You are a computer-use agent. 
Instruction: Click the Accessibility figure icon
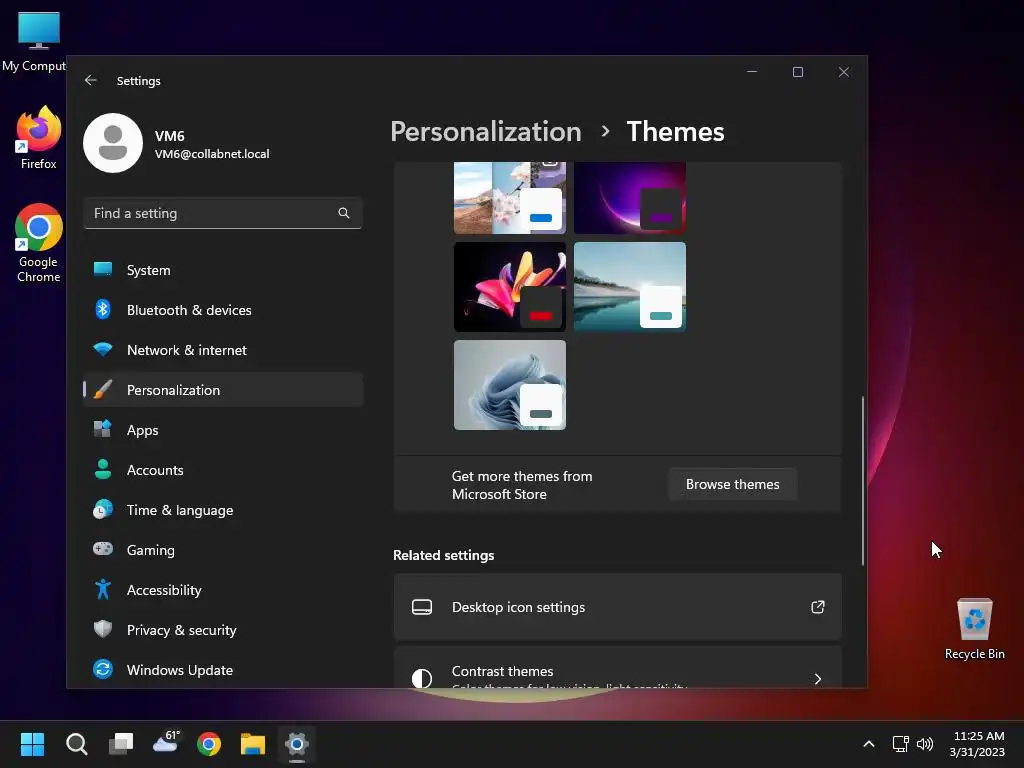tap(103, 590)
